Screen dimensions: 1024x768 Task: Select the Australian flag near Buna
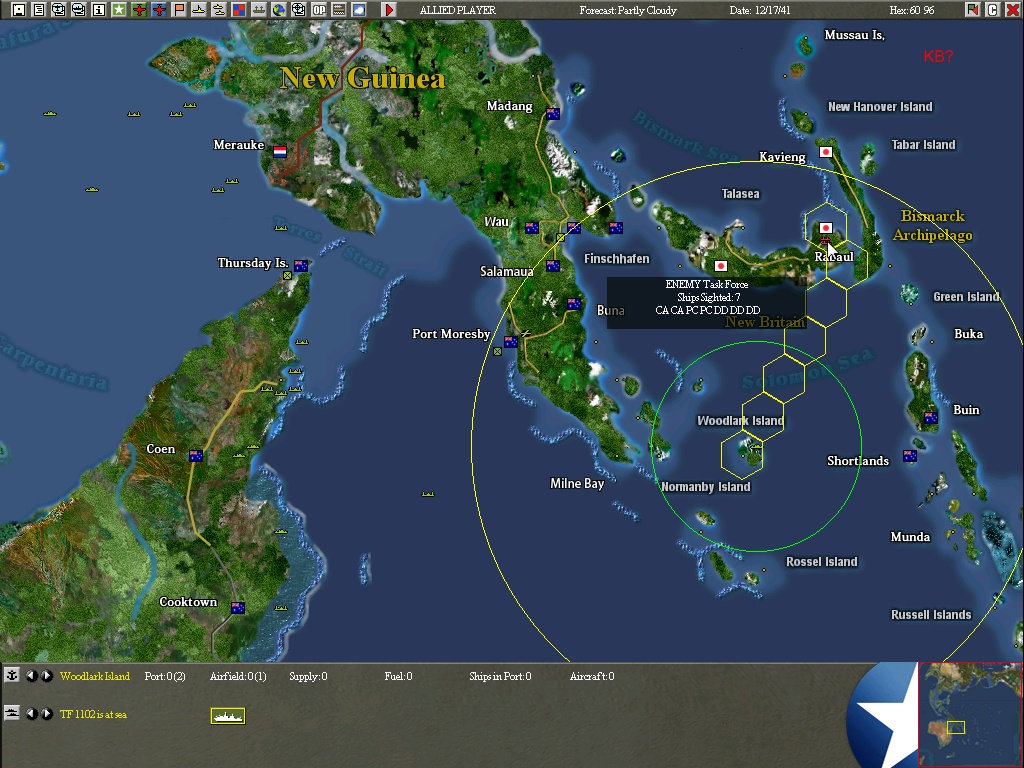(x=574, y=304)
